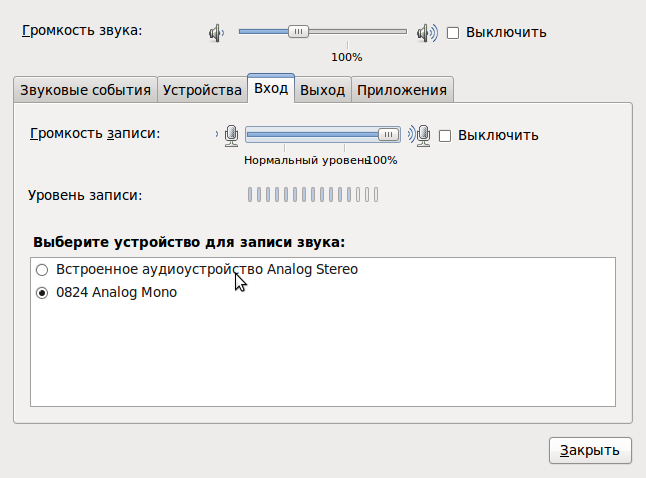Click the loud speaker icon beside the output slider
This screenshot has height=478, width=646.
pos(428,32)
